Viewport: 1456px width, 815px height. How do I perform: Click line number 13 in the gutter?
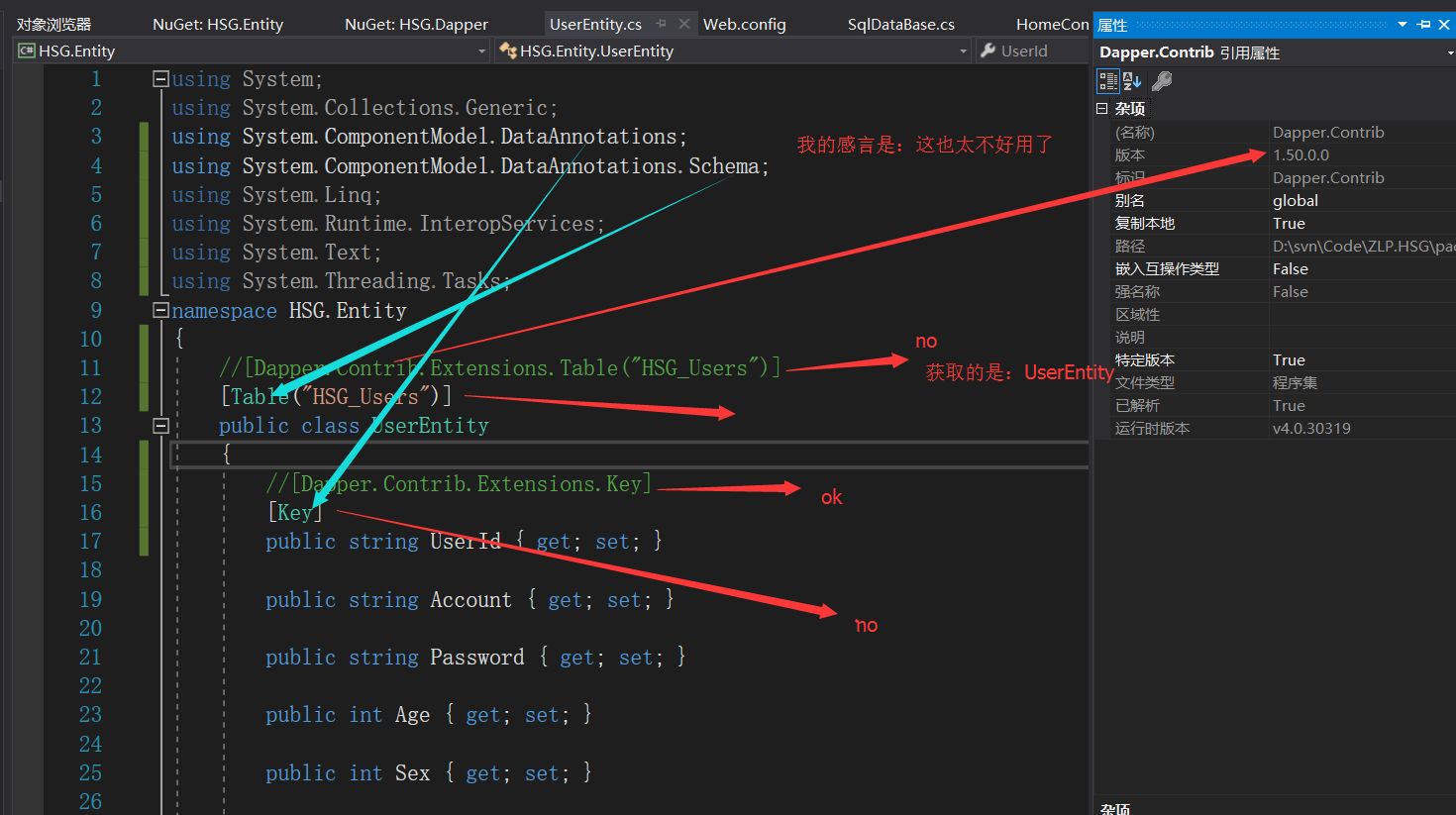(90, 426)
